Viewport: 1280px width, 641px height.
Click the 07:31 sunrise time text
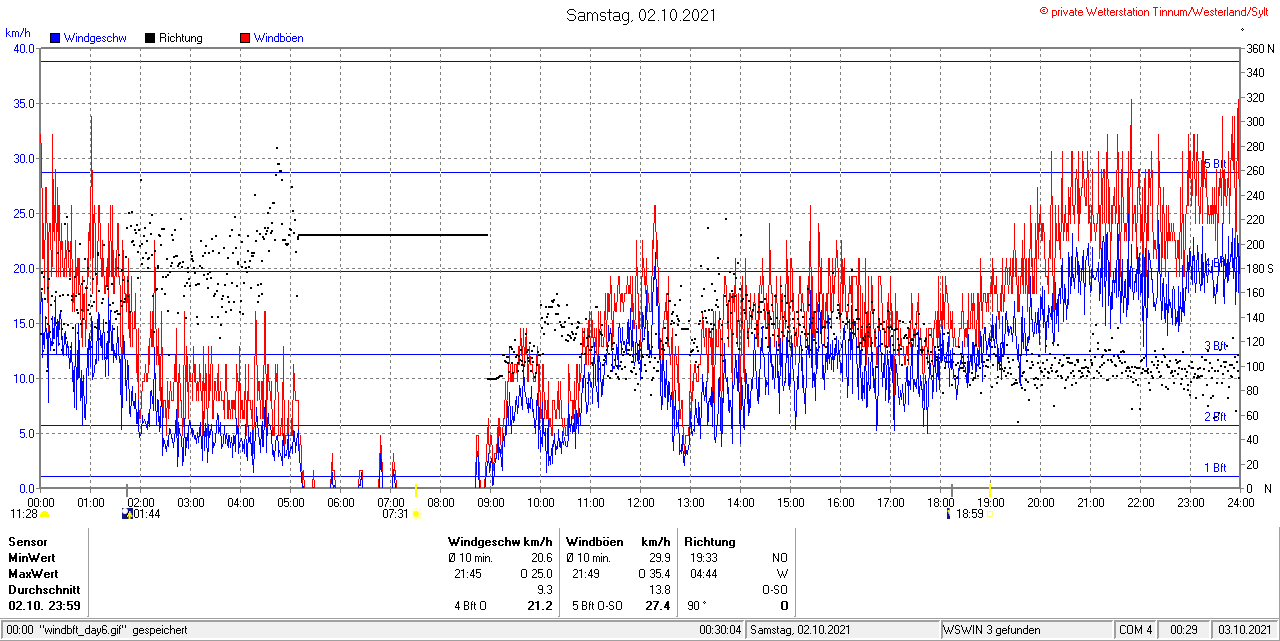point(395,514)
